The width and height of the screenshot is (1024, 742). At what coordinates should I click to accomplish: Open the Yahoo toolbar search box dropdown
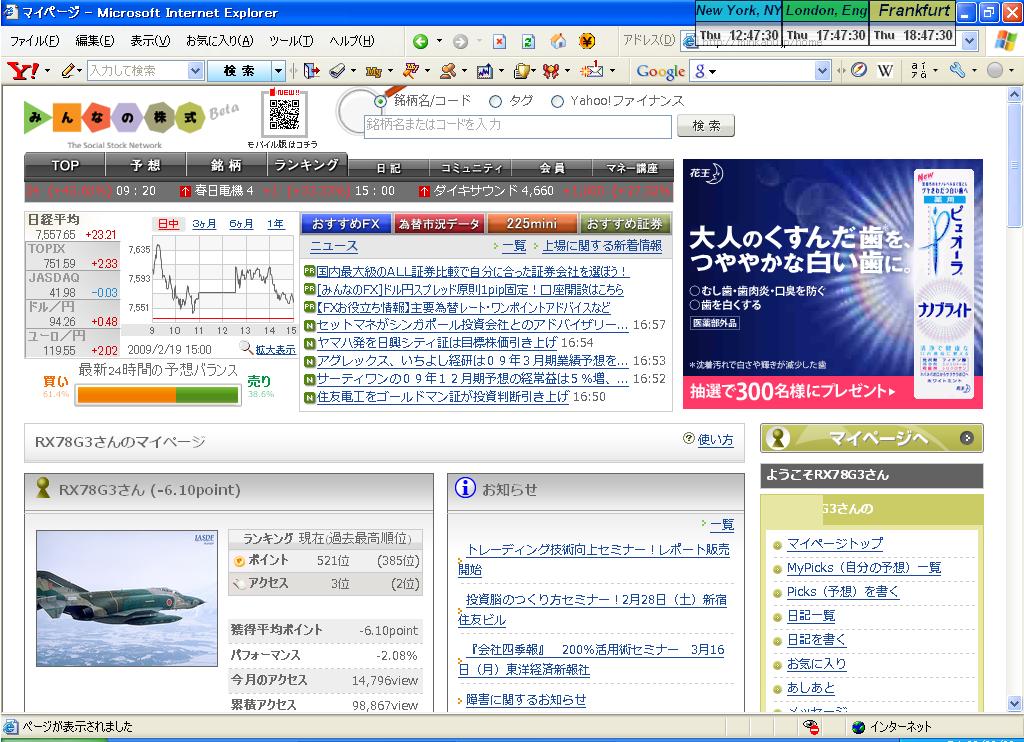[195, 71]
